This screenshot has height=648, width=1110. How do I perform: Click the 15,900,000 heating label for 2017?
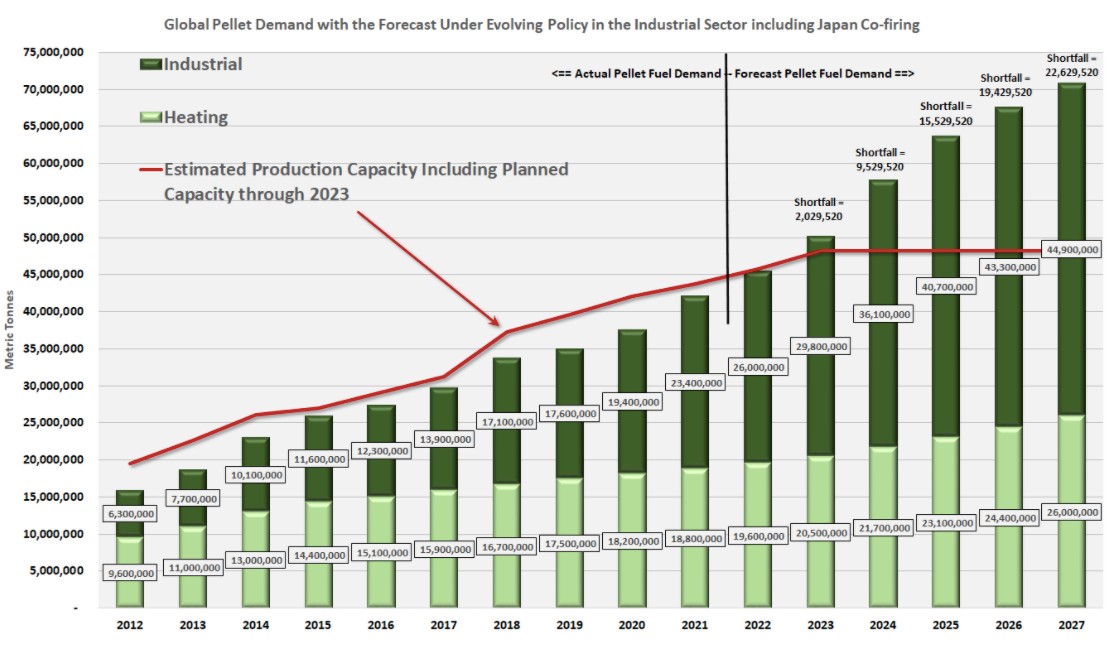(x=445, y=550)
